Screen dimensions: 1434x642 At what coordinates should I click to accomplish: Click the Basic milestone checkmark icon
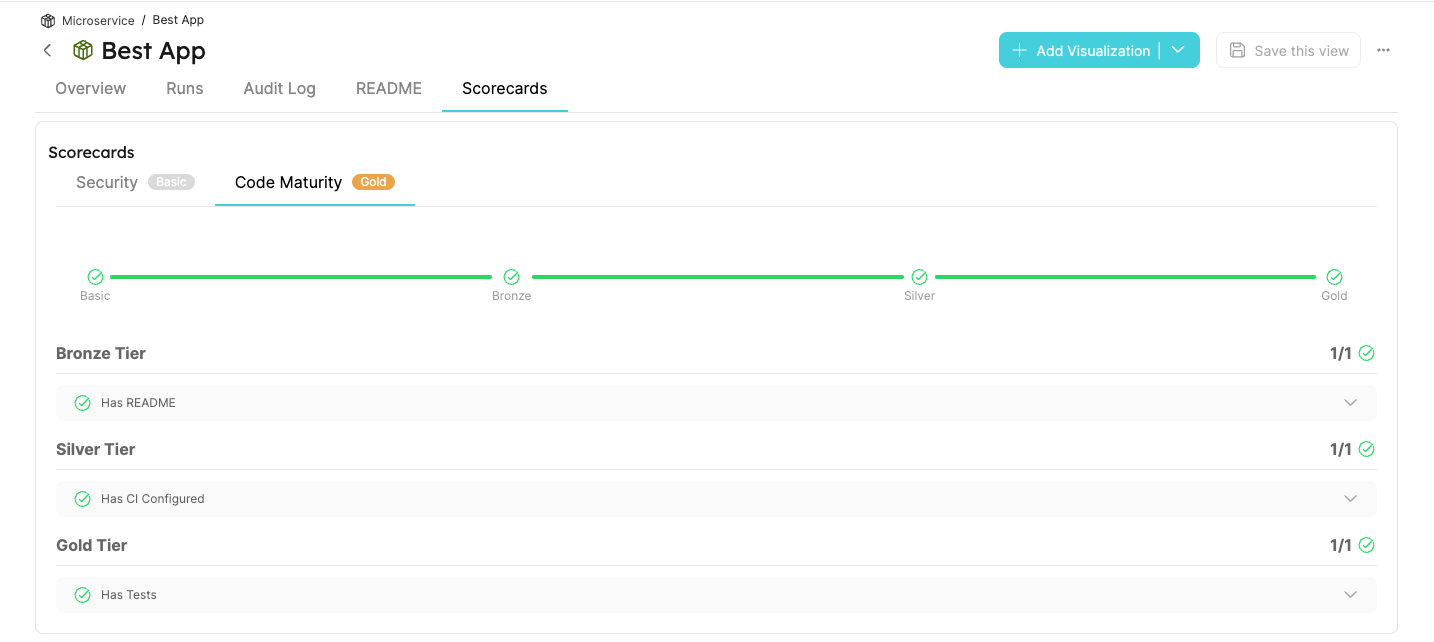[x=95, y=277]
